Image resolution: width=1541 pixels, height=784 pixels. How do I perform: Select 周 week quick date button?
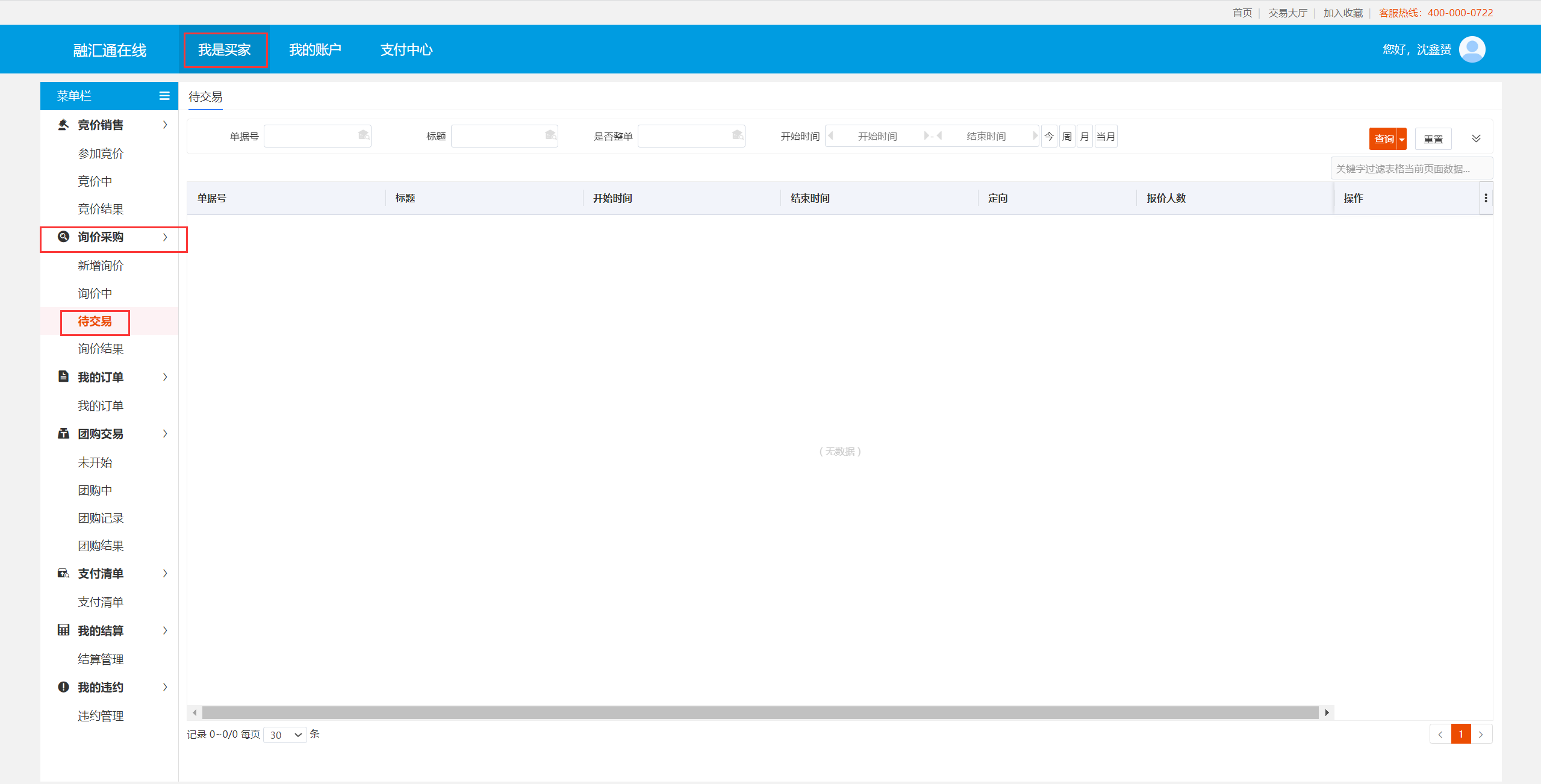tap(1067, 136)
